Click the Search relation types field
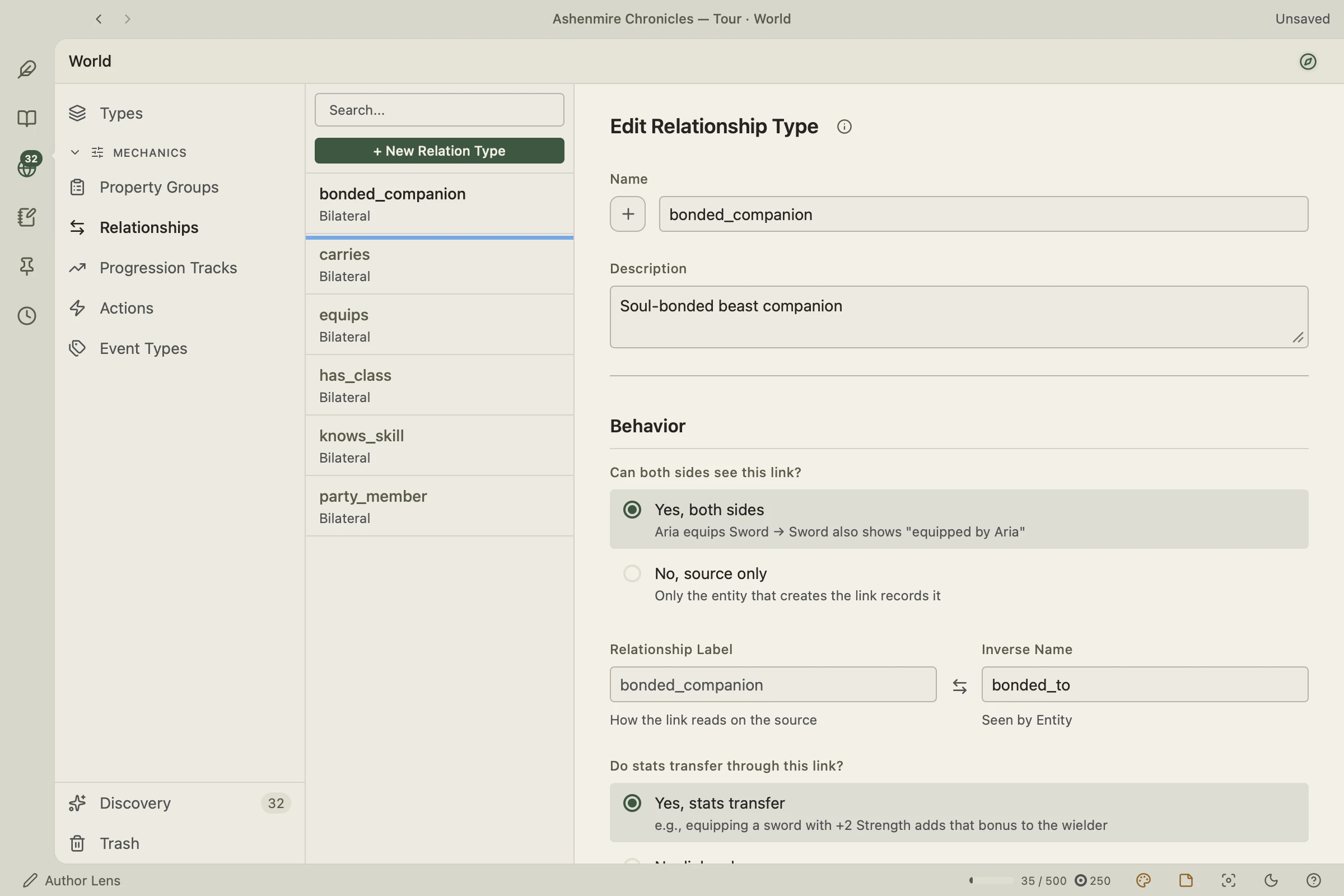This screenshot has height=896, width=1344. pos(439,110)
